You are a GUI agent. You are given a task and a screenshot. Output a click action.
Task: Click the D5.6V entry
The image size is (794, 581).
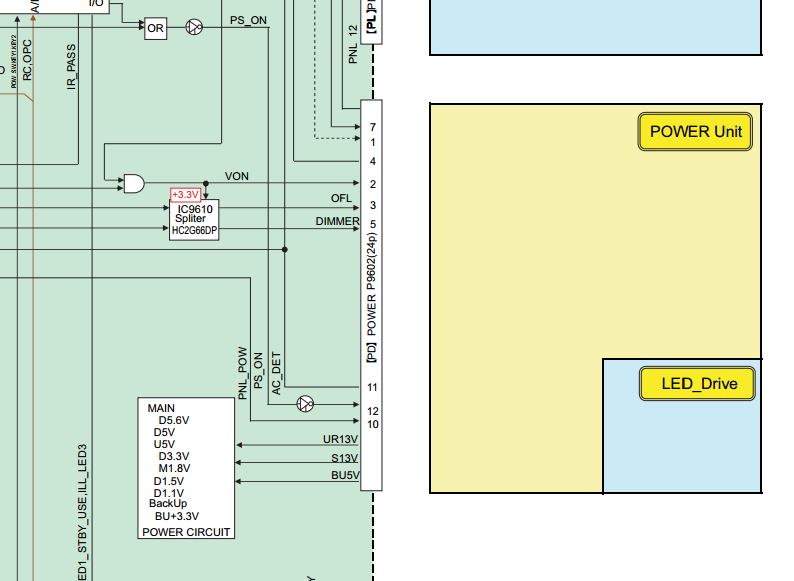point(174,420)
